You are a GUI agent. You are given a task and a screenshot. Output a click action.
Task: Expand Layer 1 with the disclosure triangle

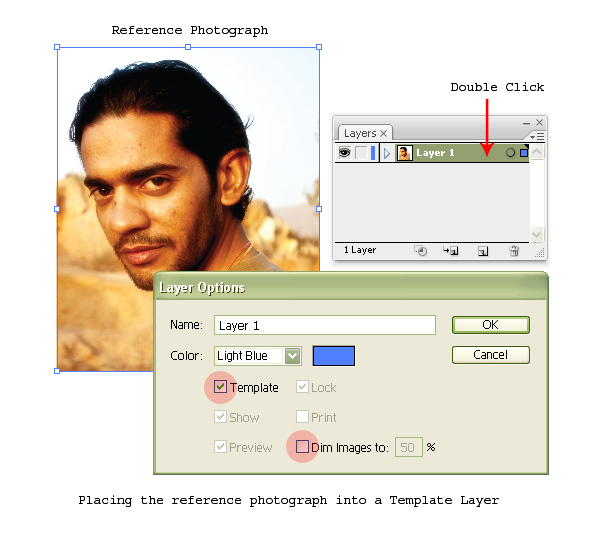click(x=386, y=153)
